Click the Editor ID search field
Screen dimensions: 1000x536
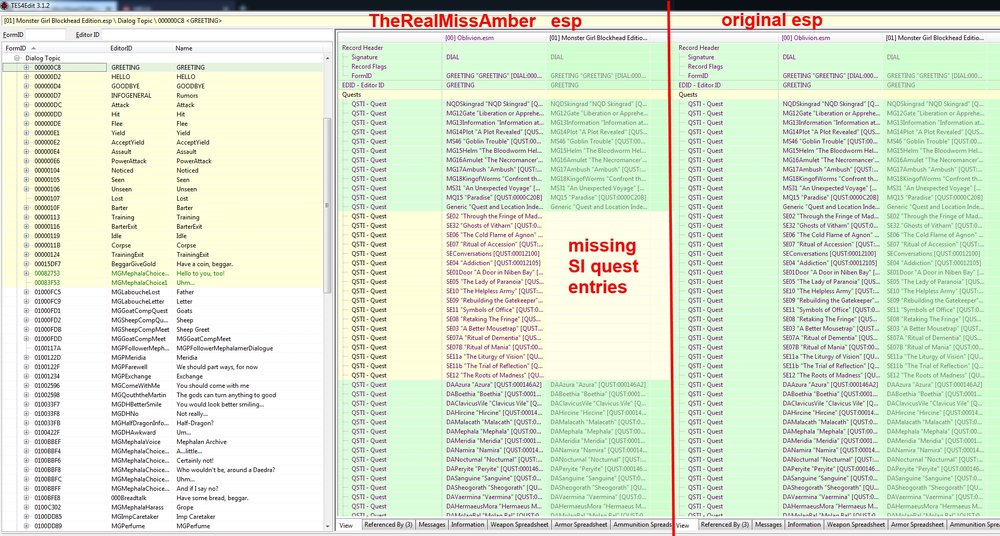217,34
